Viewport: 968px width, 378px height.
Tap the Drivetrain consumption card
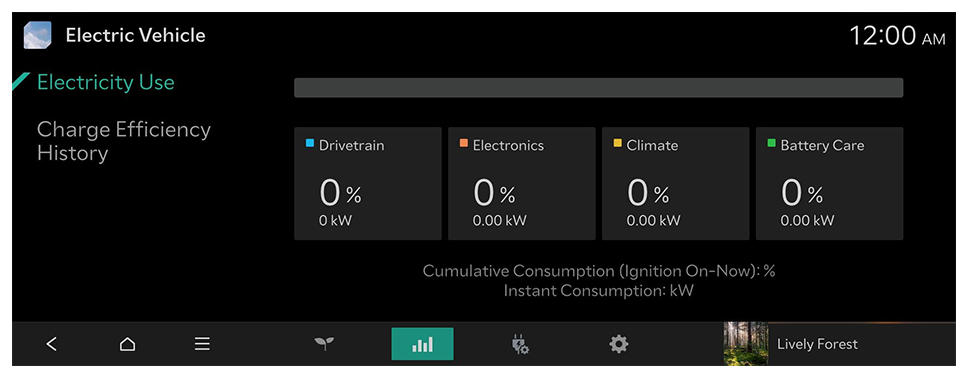coord(368,183)
